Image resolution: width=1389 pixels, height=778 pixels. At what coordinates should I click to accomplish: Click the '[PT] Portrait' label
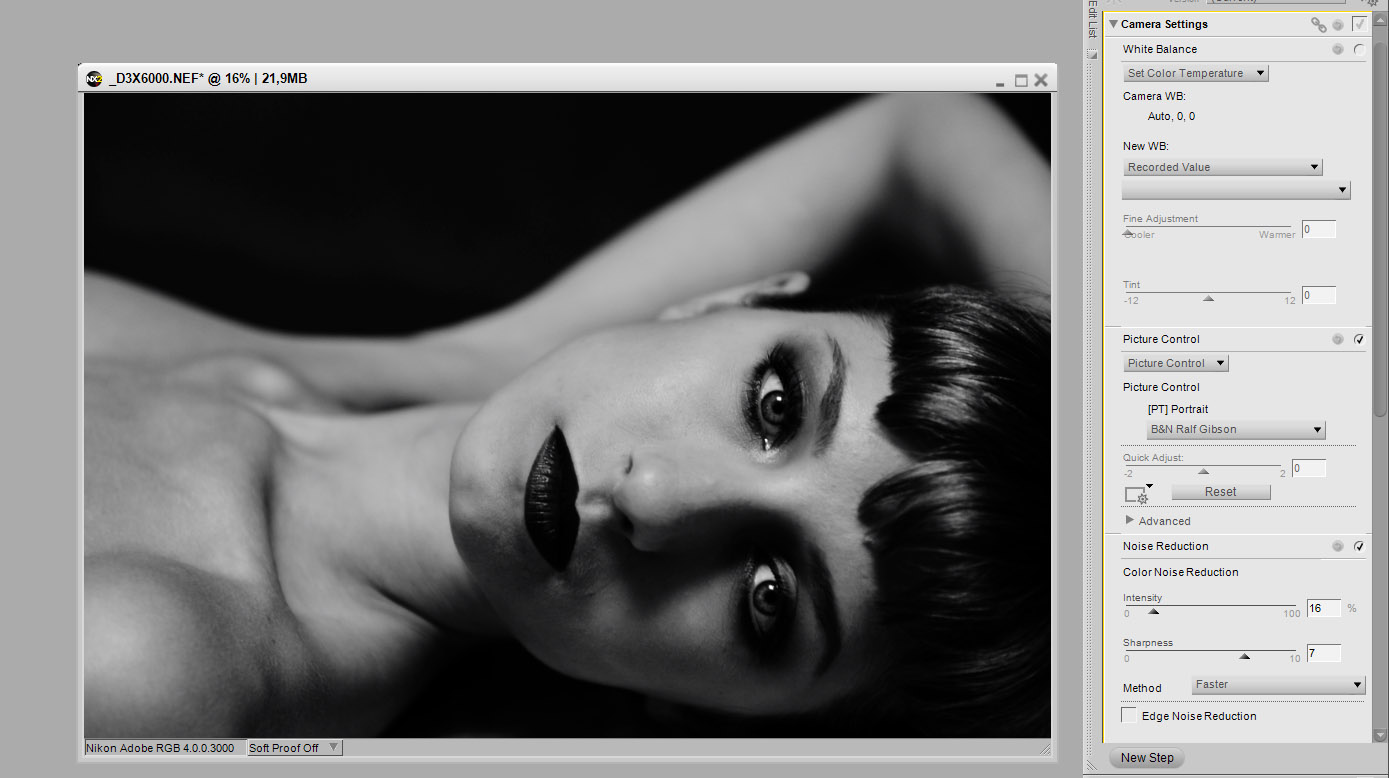(1178, 409)
